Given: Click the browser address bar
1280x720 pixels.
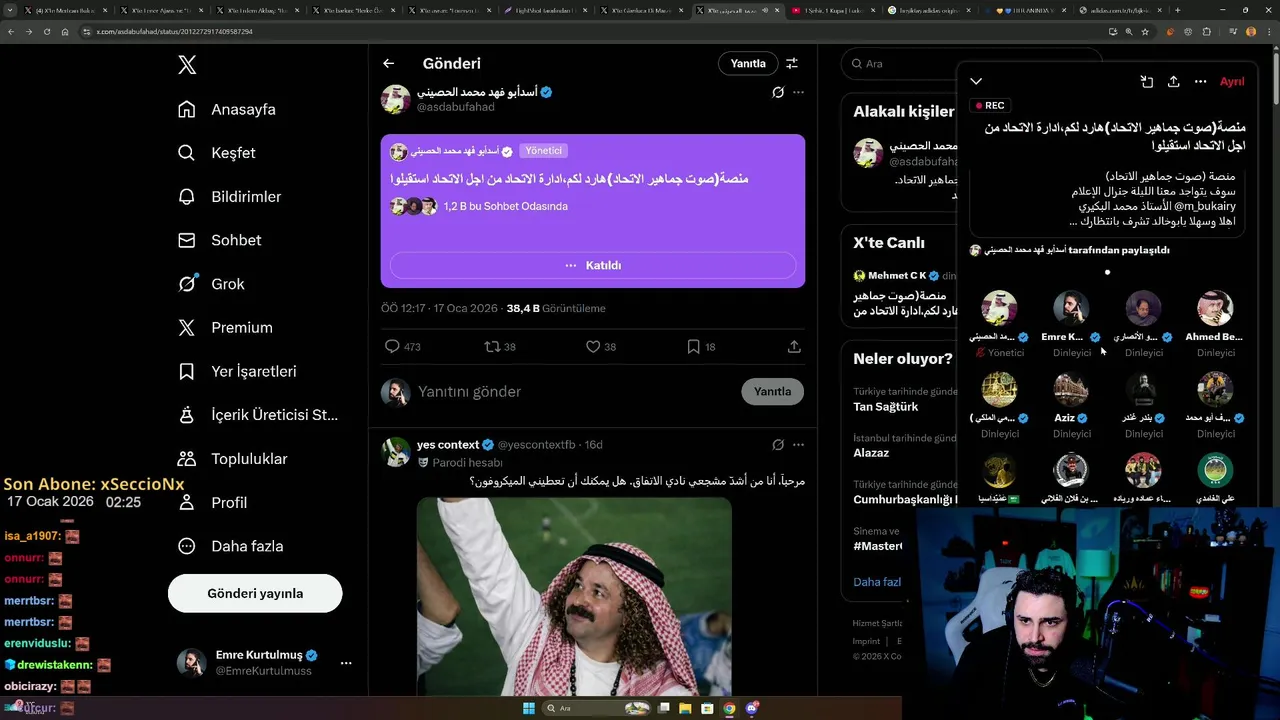Looking at the screenshot, I should pos(590,31).
